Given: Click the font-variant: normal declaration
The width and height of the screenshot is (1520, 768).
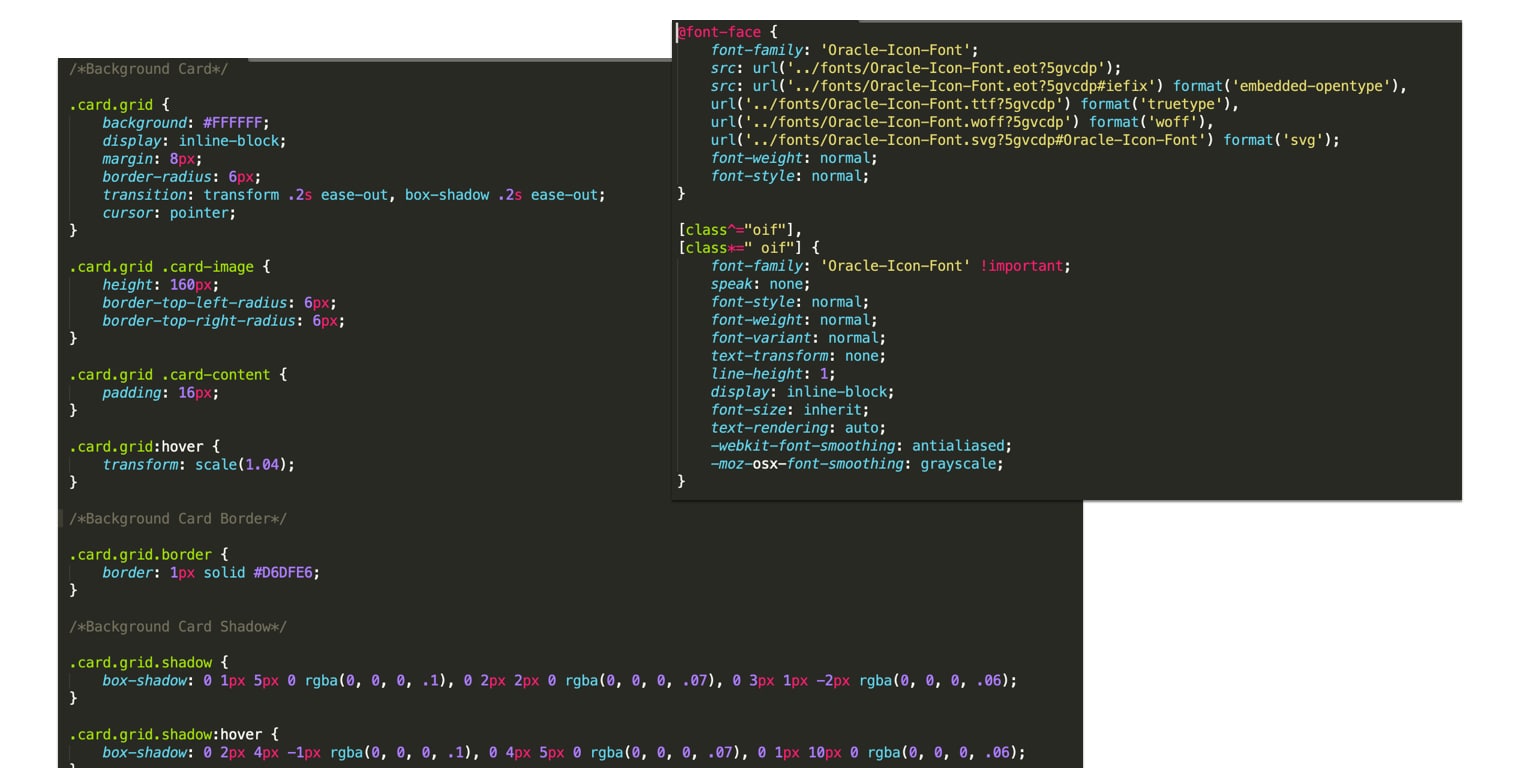Looking at the screenshot, I should [798, 339].
